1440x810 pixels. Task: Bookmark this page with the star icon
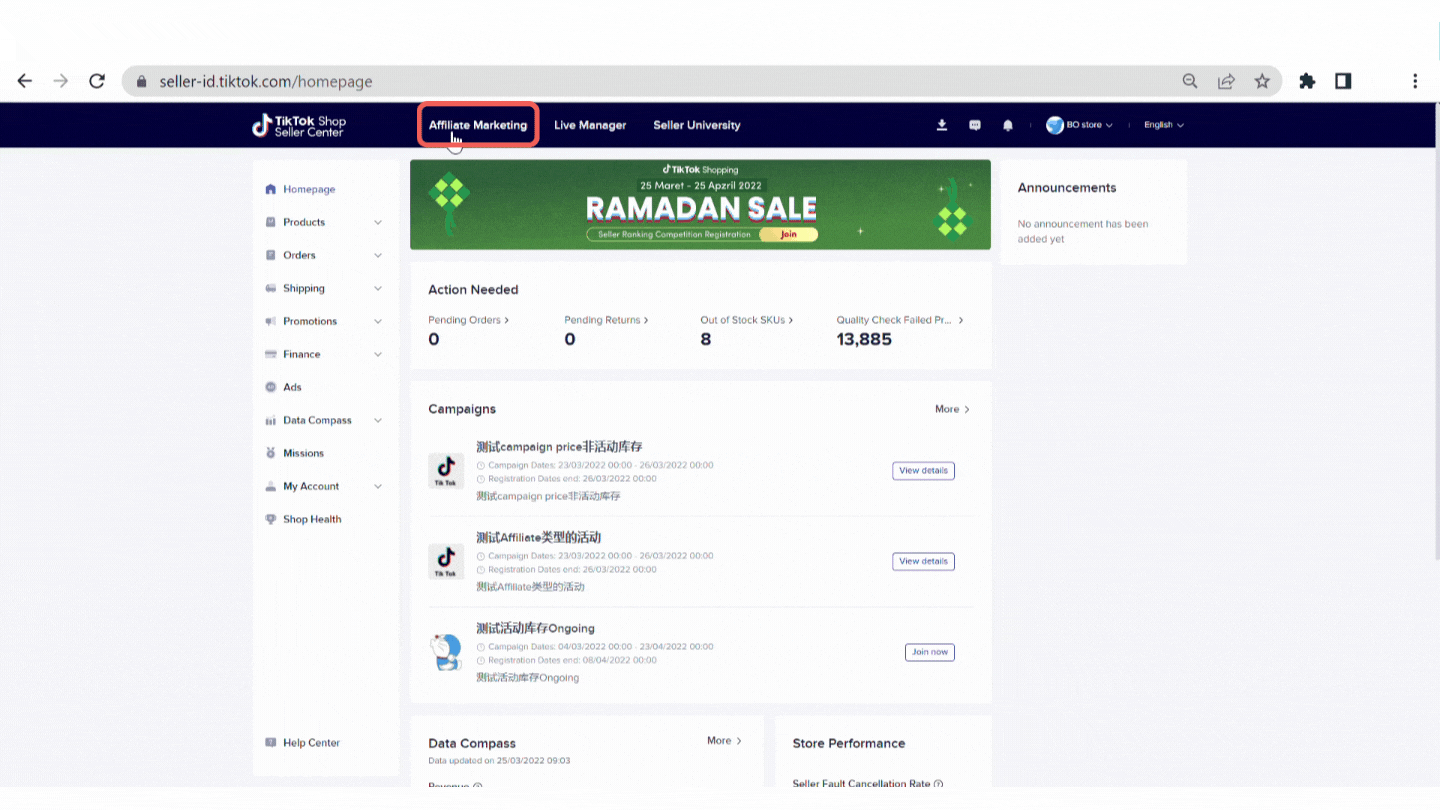(1262, 81)
